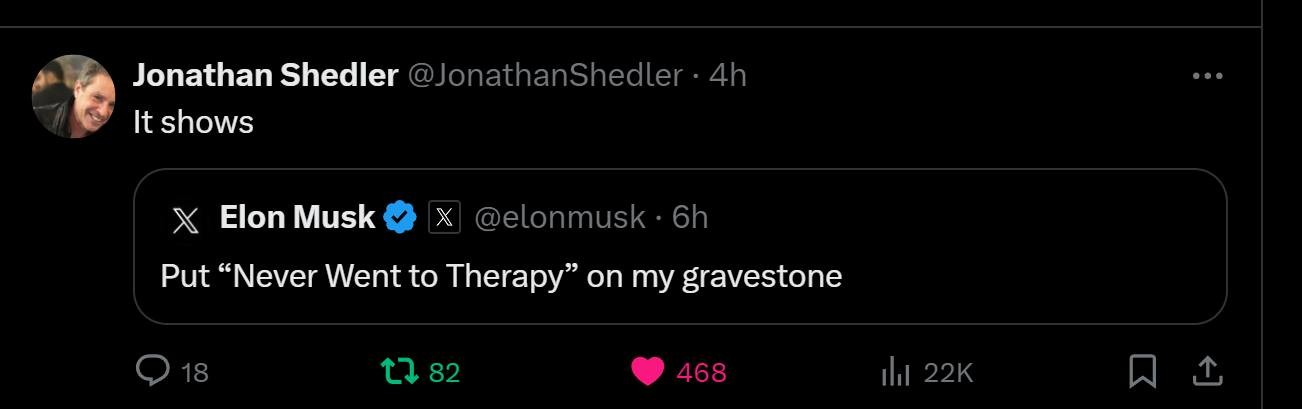
Task: Open the quoted post's 6h timestamp
Action: 690,217
